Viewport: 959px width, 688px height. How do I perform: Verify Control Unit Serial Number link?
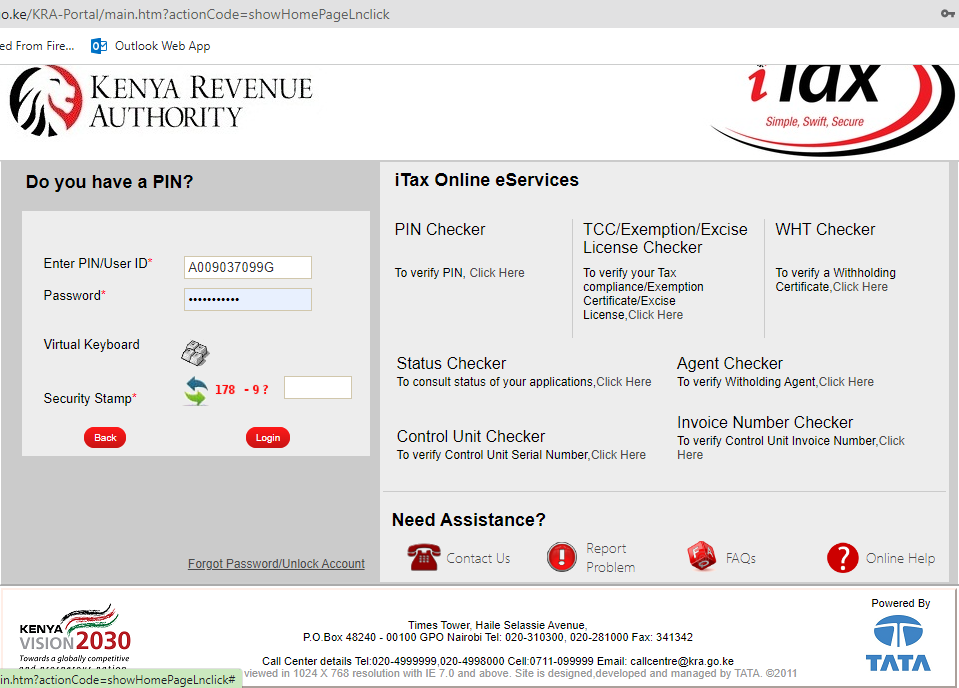(x=618, y=454)
